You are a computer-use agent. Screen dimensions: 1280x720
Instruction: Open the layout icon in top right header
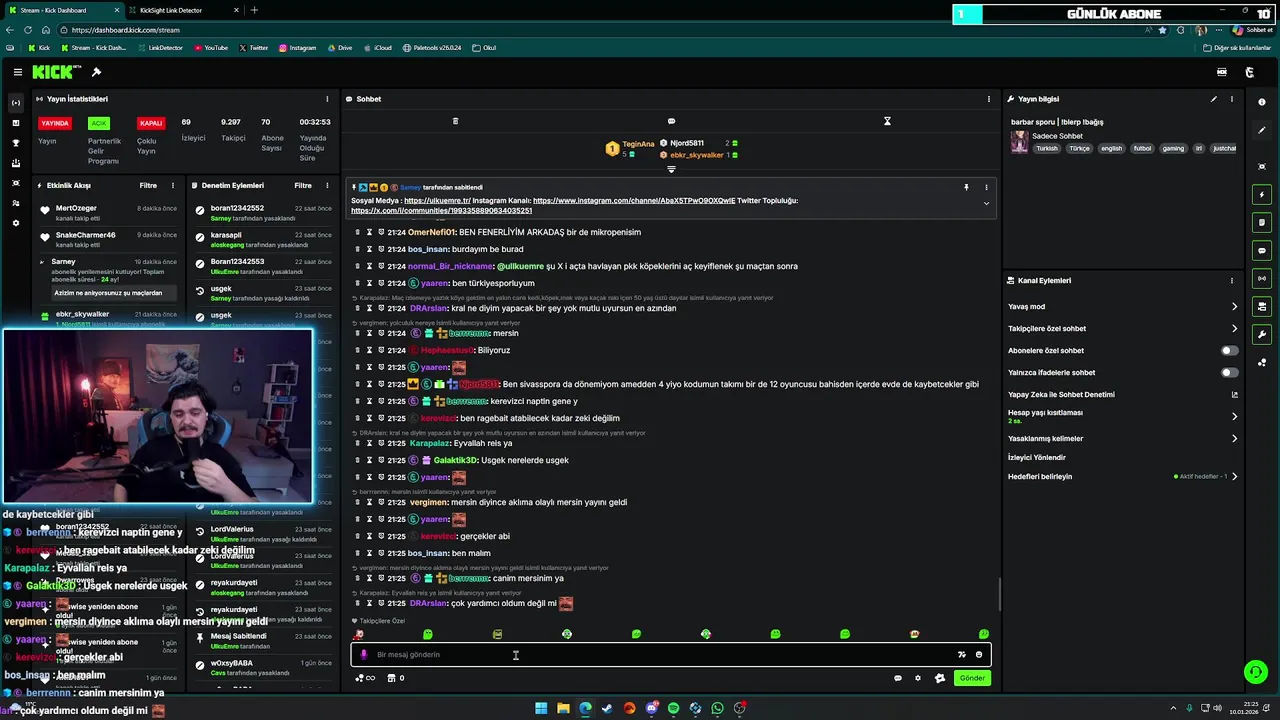(1222, 72)
